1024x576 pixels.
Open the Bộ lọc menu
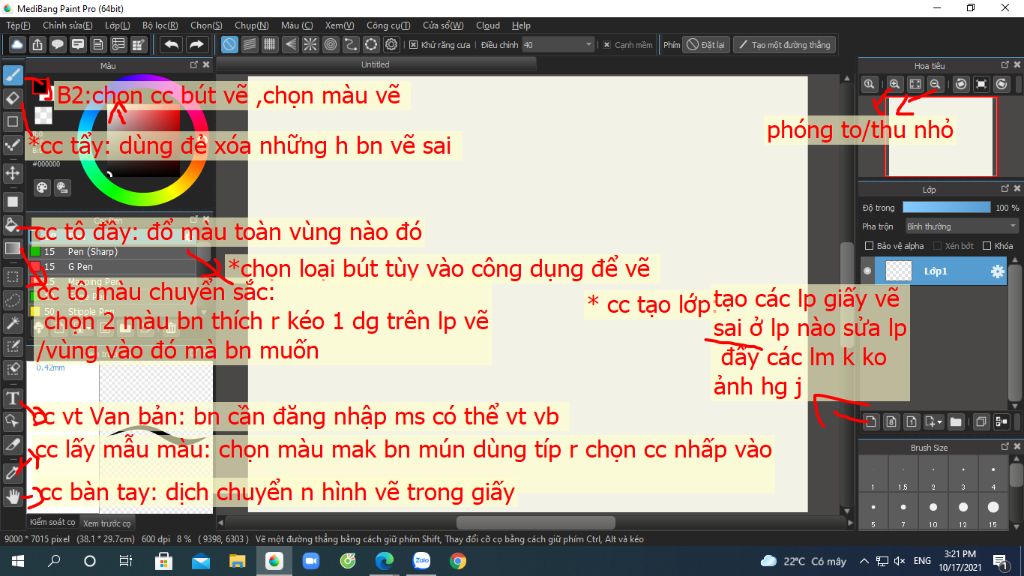(x=160, y=25)
